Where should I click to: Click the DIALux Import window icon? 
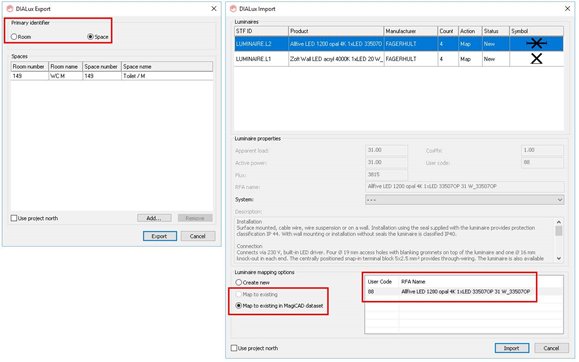coord(233,8)
